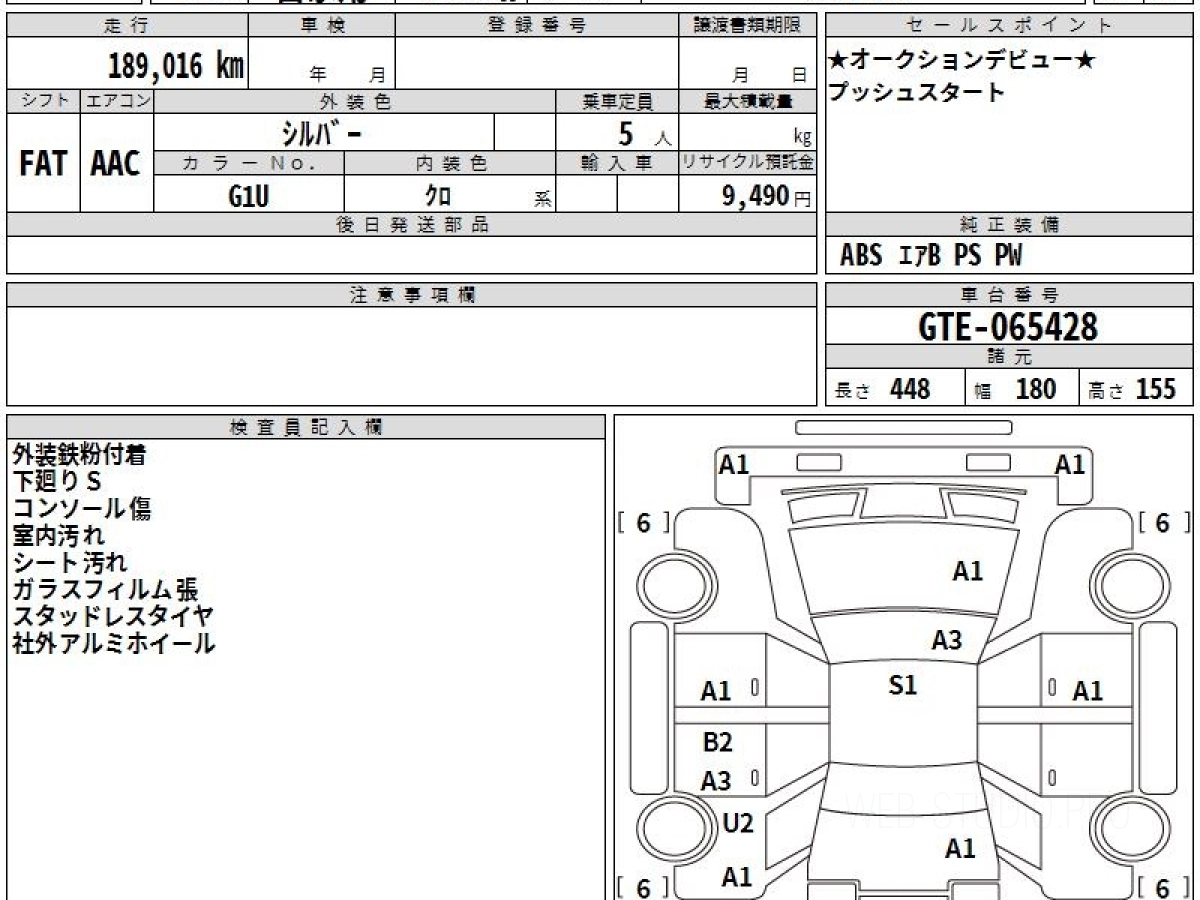Click the 輸入車 header
The width and height of the screenshot is (1200, 900).
(617, 163)
